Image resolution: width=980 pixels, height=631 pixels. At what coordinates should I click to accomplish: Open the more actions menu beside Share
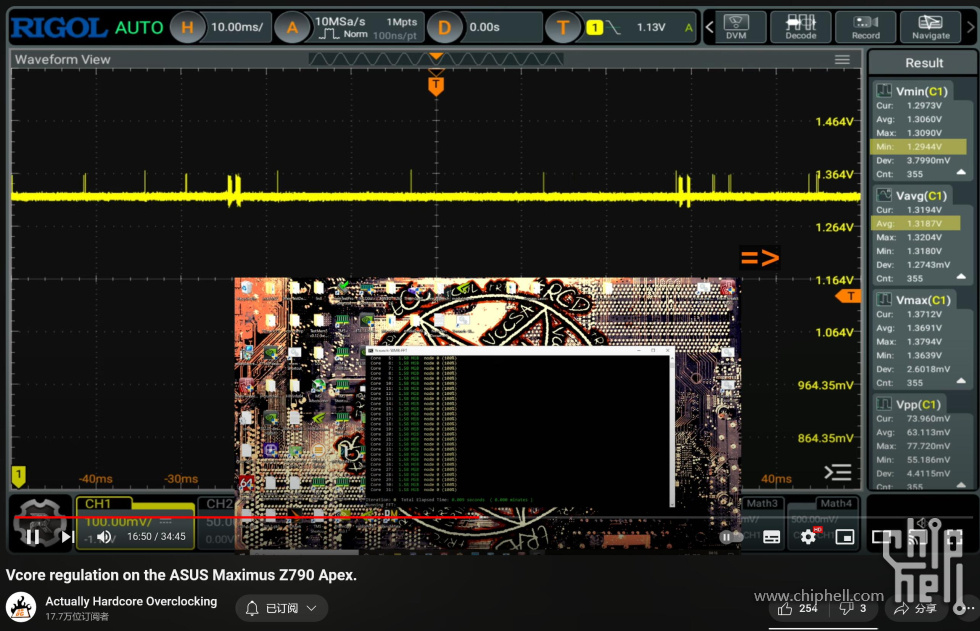tap(966, 608)
